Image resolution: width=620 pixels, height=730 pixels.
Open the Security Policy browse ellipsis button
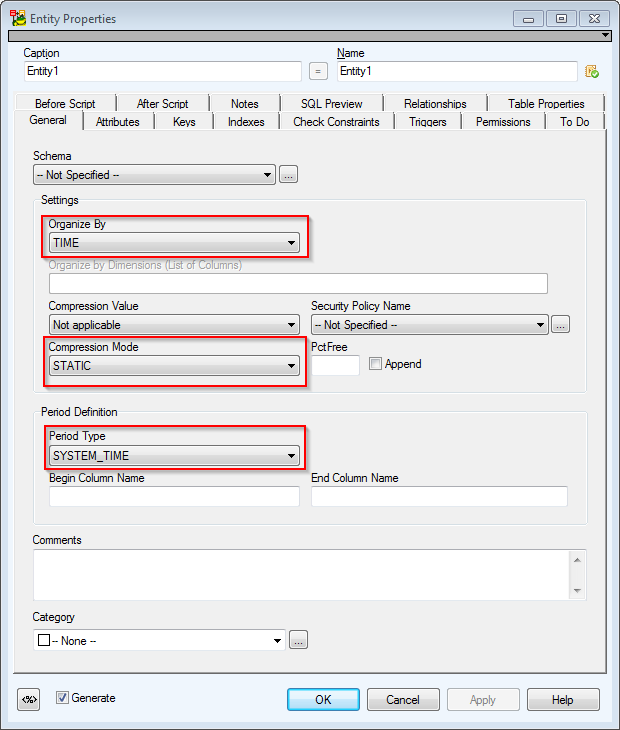pyautogui.click(x=560, y=325)
